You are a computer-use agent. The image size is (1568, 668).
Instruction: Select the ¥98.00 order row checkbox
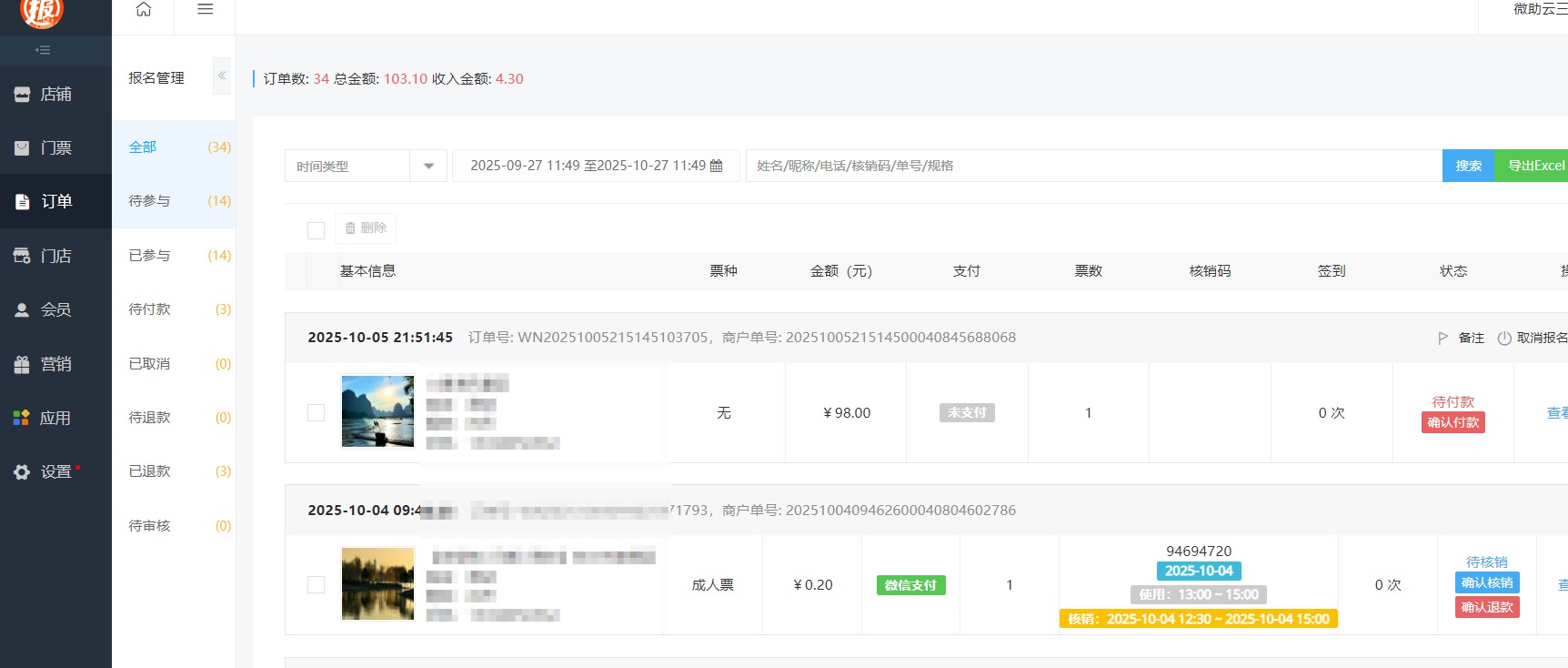316,413
